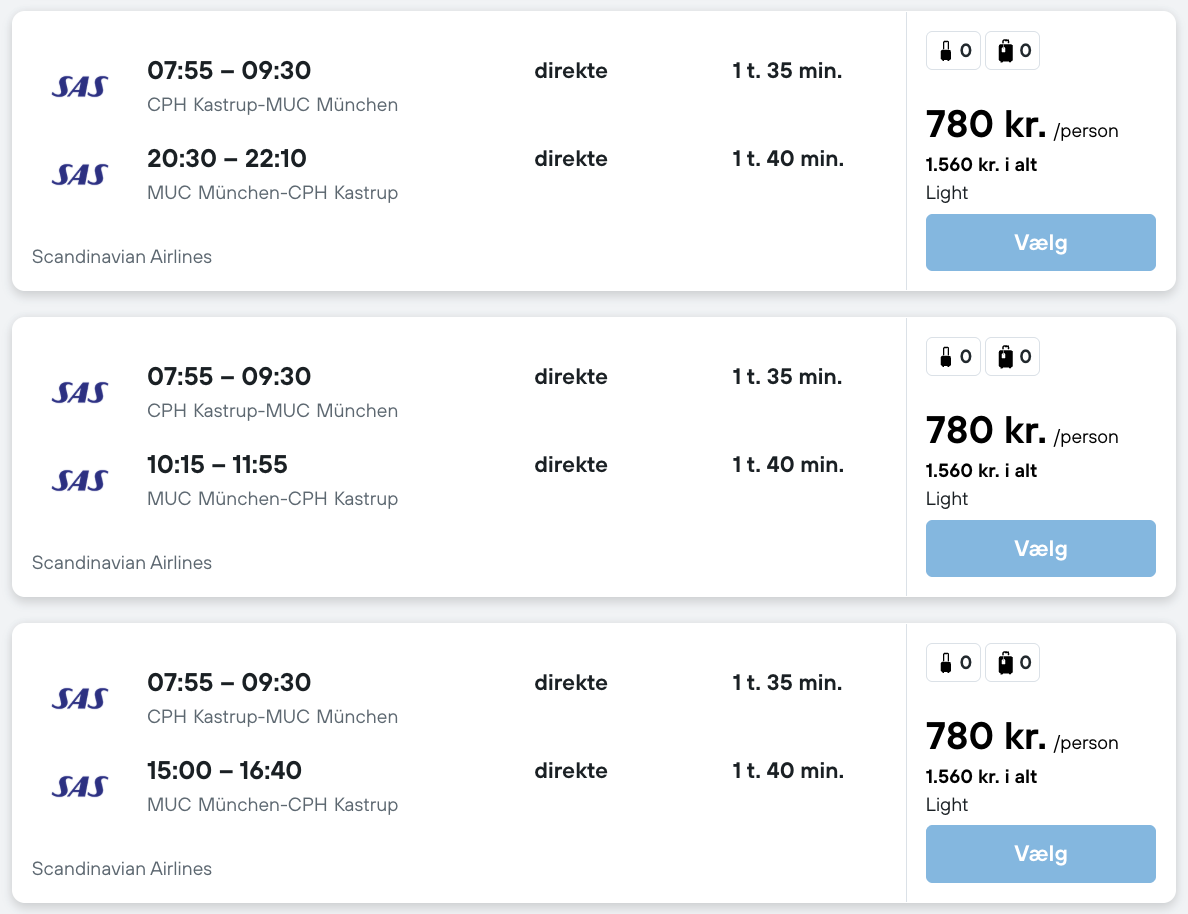Click duration text of the 15:00 return flight
The image size is (1188, 914).
[788, 771]
